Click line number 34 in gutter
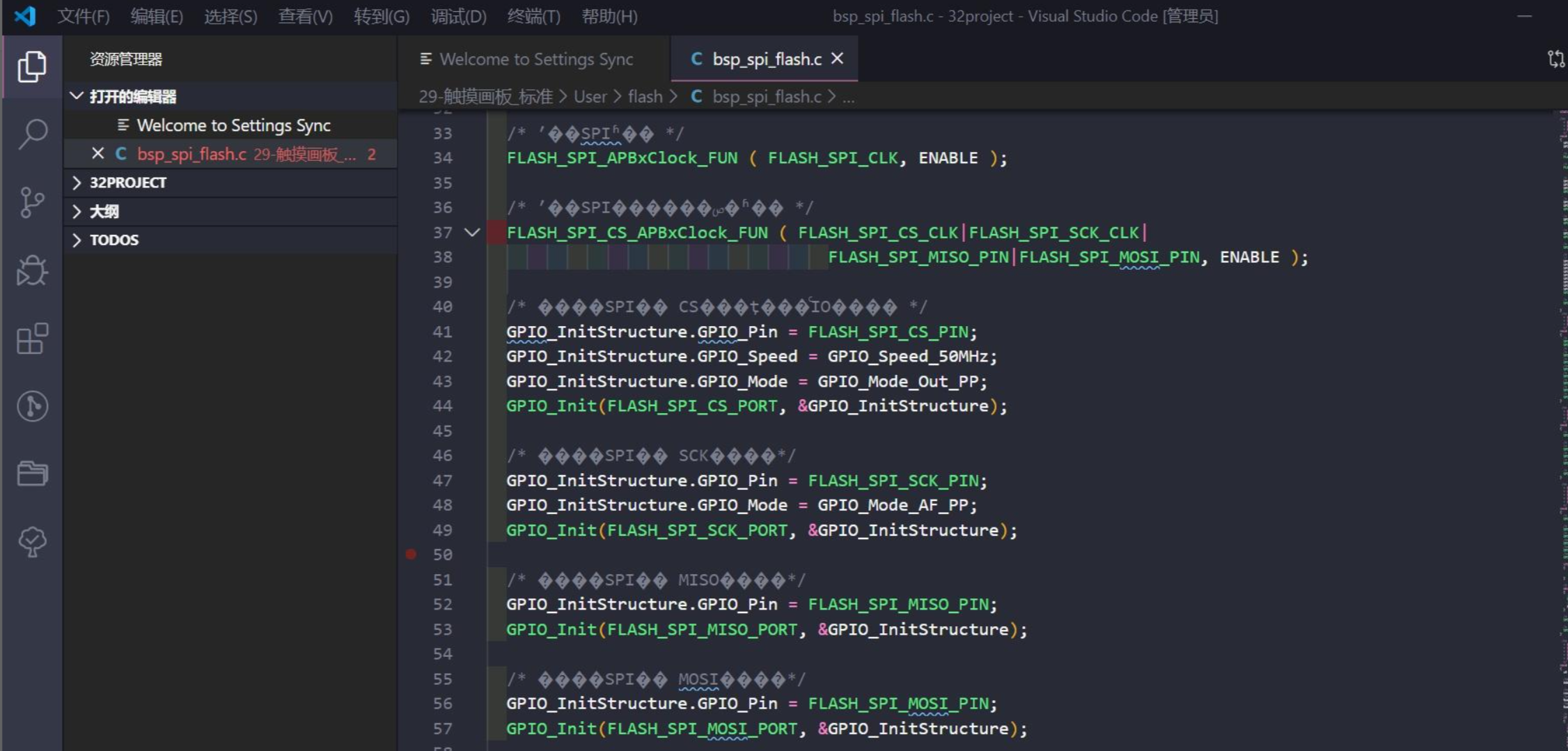 tap(442, 158)
